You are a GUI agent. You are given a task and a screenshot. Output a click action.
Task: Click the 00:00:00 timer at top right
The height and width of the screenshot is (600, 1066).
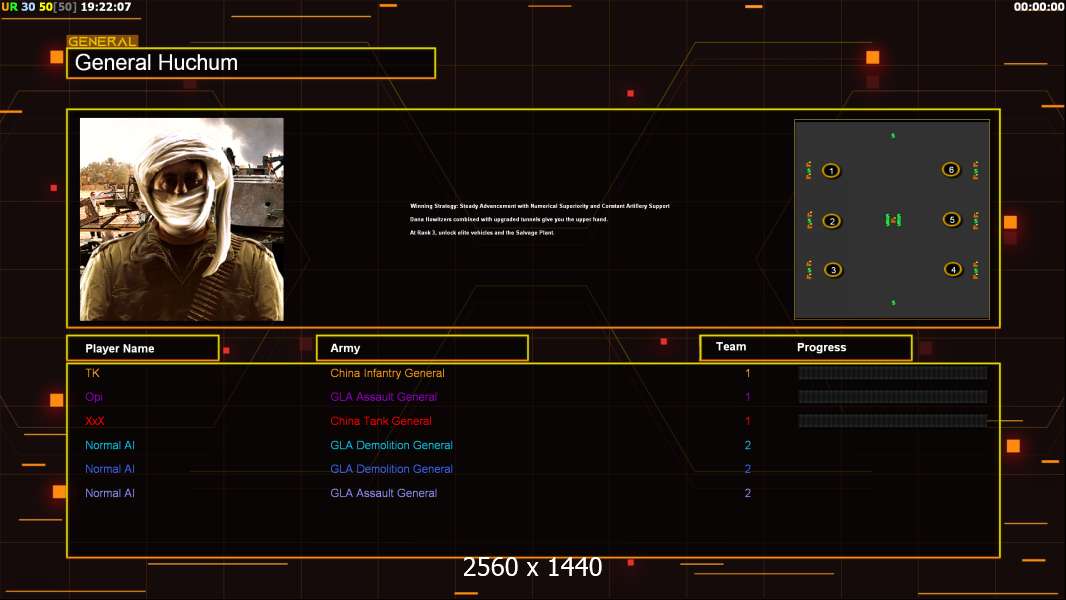1039,7
